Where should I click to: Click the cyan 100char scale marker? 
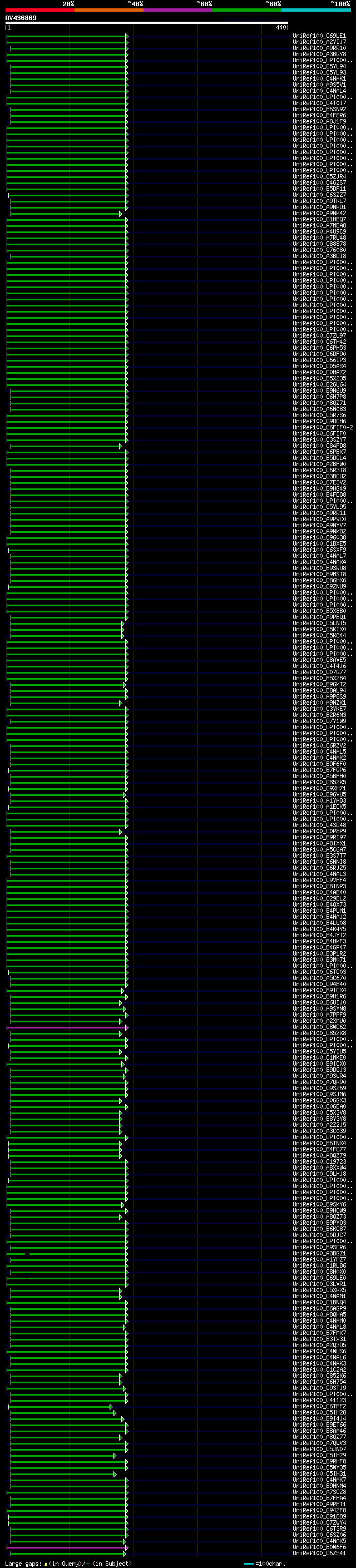point(249,1564)
